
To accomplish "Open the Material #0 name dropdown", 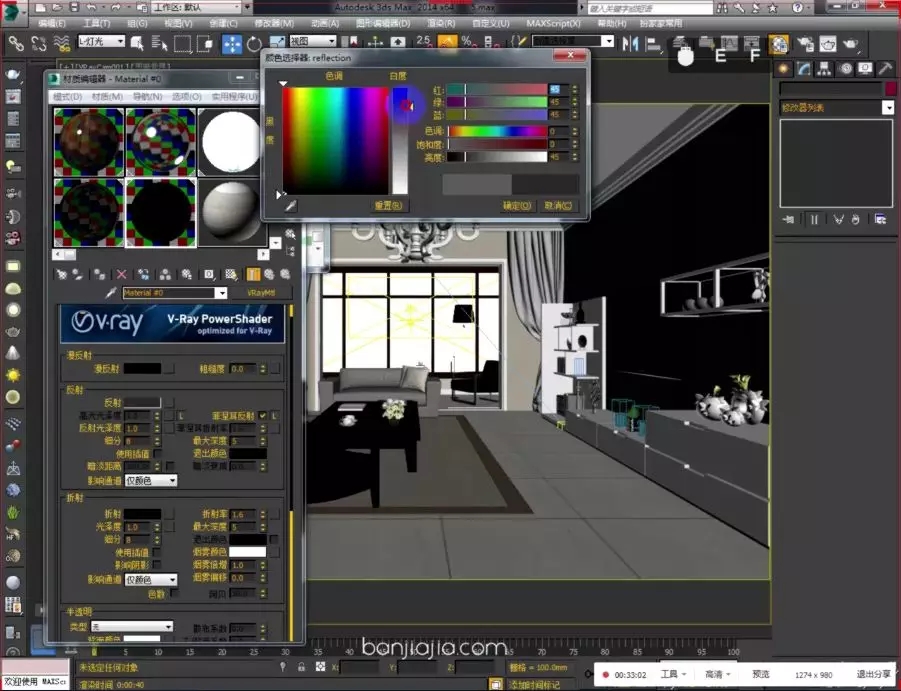I will pos(221,293).
